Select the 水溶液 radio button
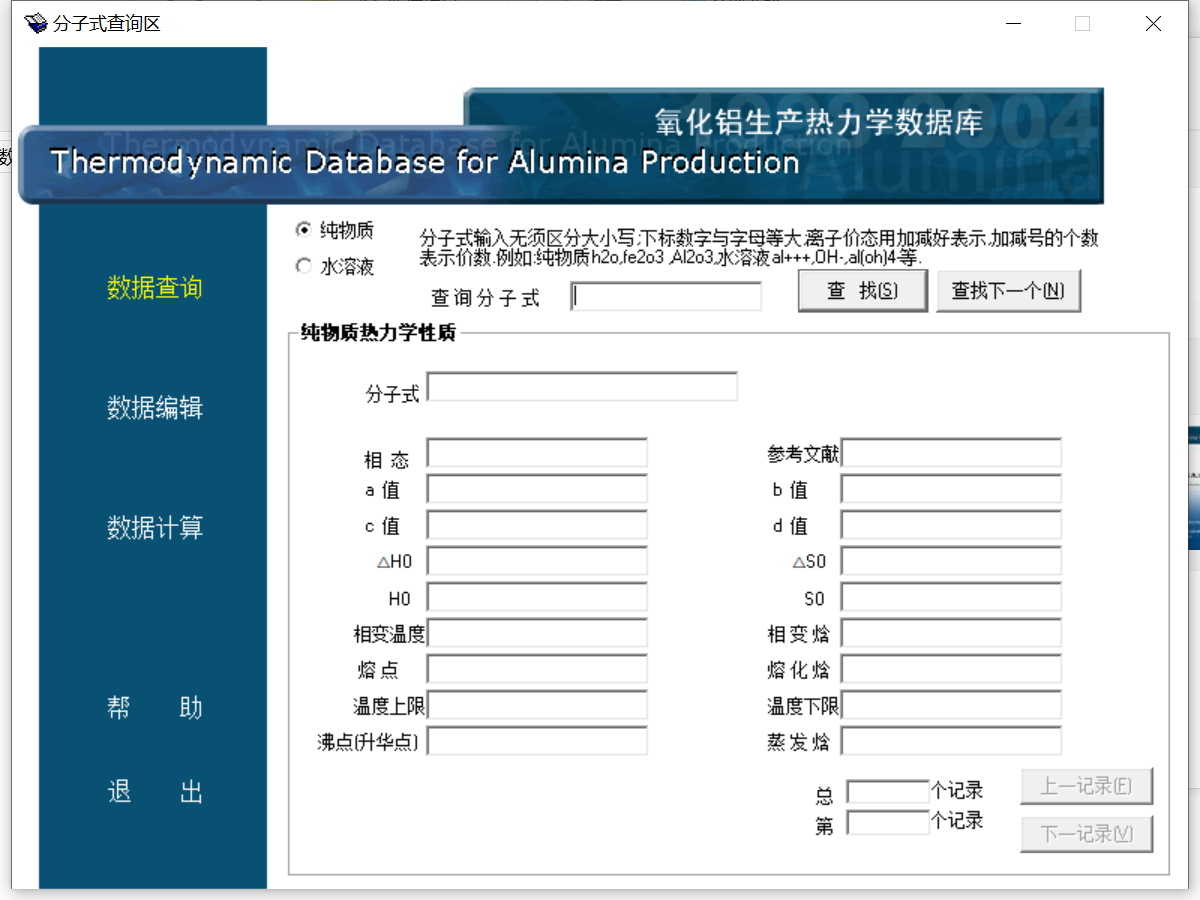Viewport: 1200px width, 900px height. click(x=304, y=266)
